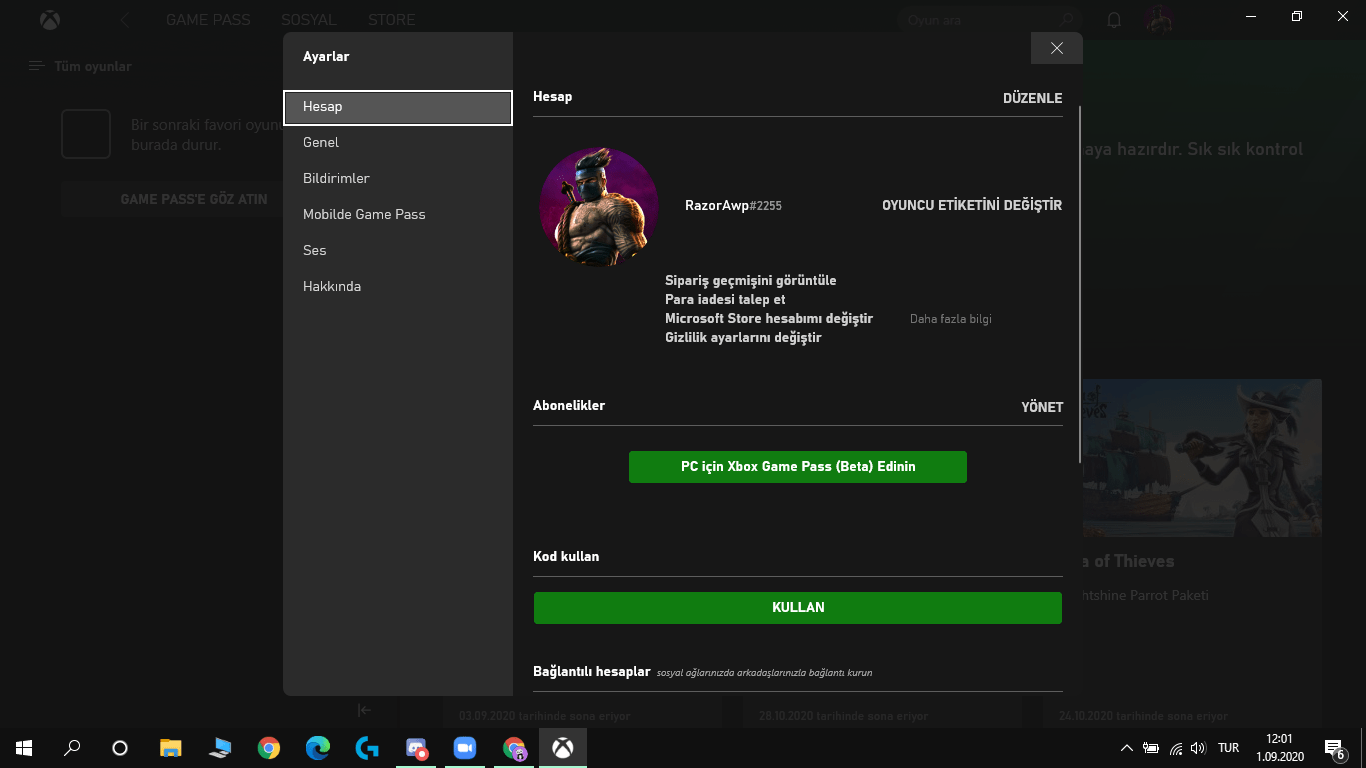Image resolution: width=1366 pixels, height=768 pixels.
Task: Open Mobilde Game Pass settings
Action: point(398,214)
